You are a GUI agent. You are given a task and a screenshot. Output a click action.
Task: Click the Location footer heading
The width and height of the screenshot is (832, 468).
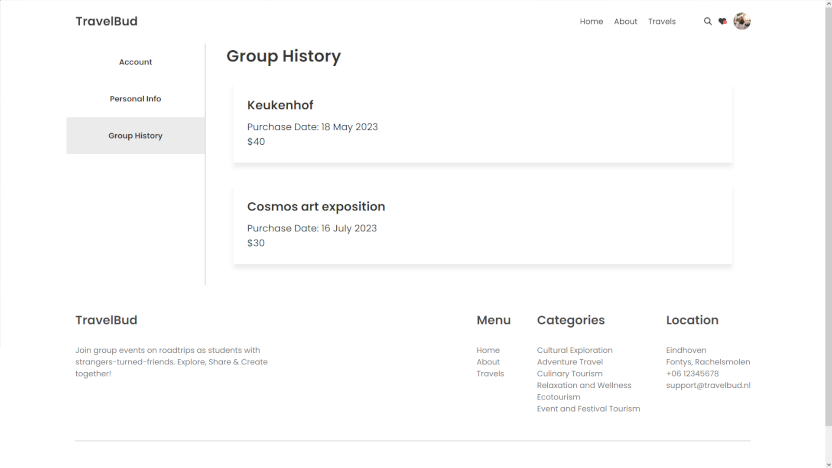[692, 320]
